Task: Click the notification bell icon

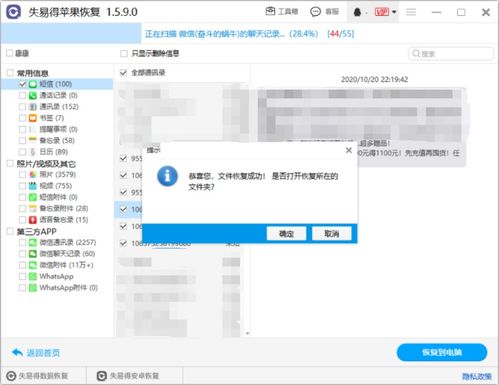Action: coord(357,12)
